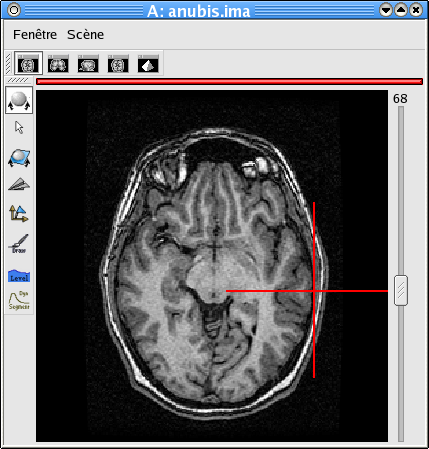Select the Dyn Segment tool
Image resolution: width=429 pixels, height=449 pixels.
point(19,300)
